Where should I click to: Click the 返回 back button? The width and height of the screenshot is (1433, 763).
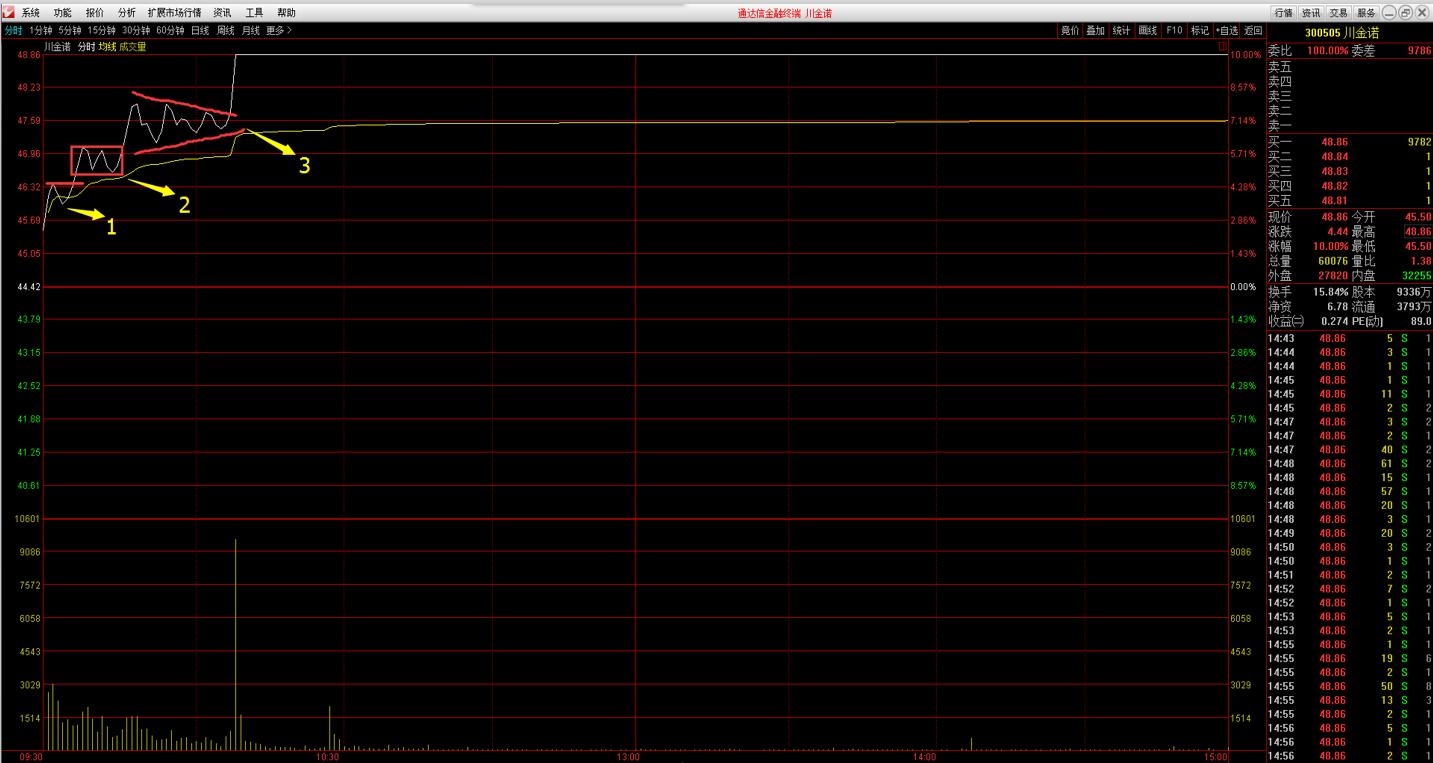pos(1252,31)
